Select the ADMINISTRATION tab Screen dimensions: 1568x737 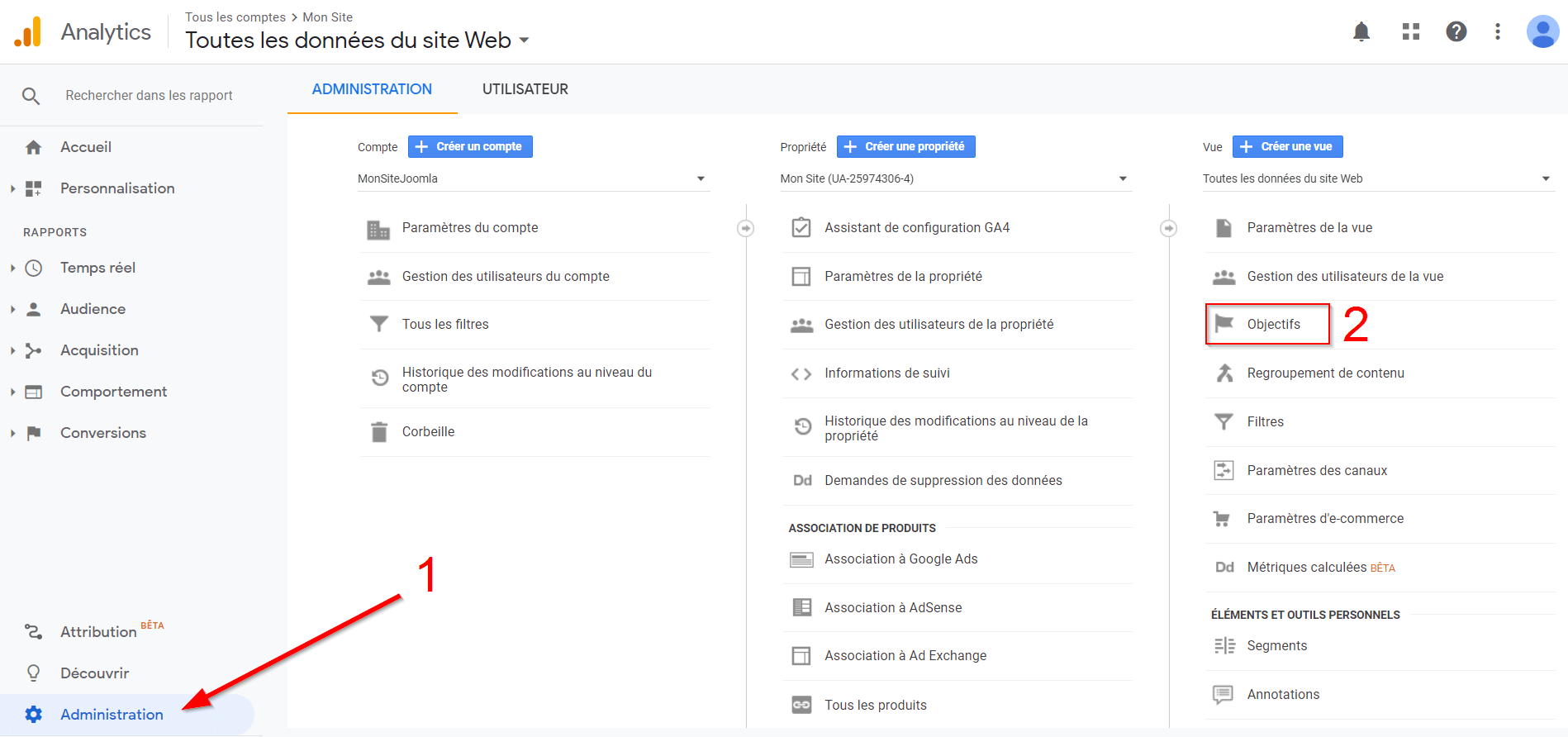372,89
